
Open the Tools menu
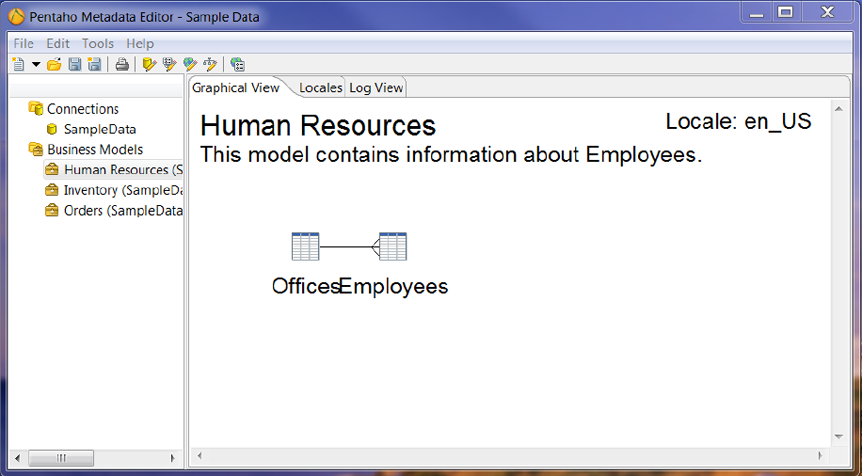point(98,44)
